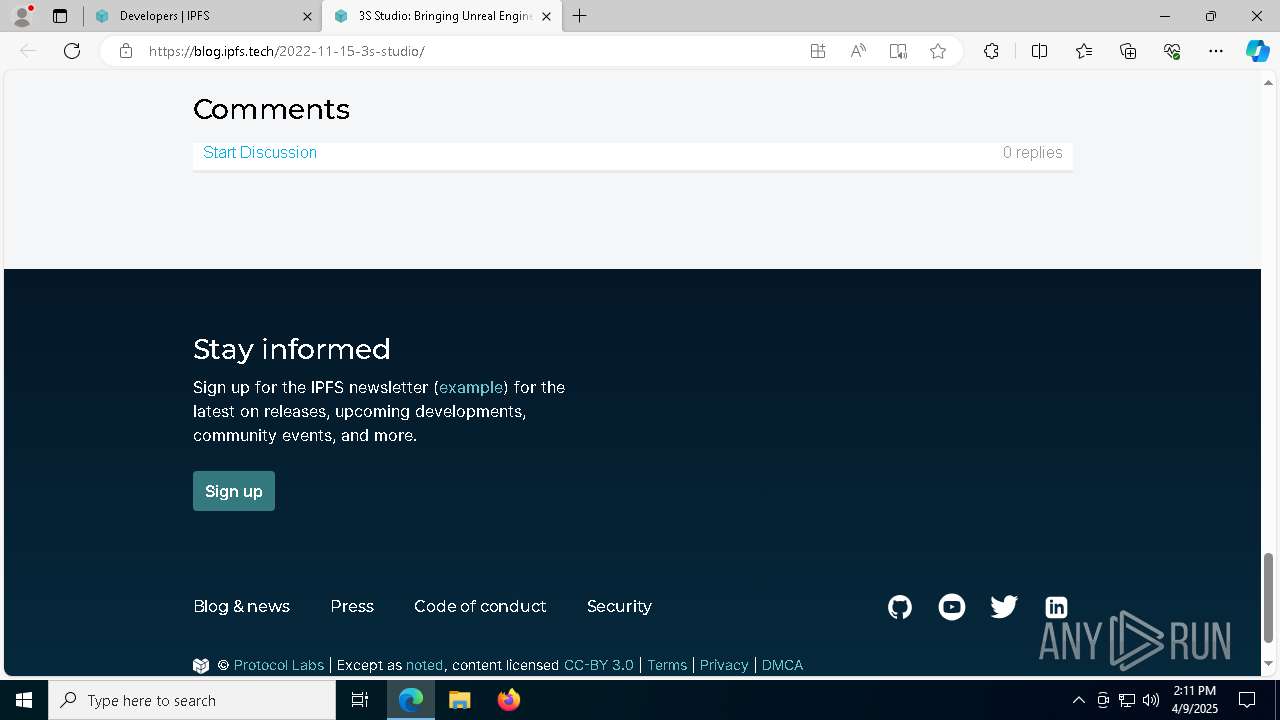Image resolution: width=1280 pixels, height=720 pixels.
Task: Click the noted link in footer
Action: (x=424, y=665)
